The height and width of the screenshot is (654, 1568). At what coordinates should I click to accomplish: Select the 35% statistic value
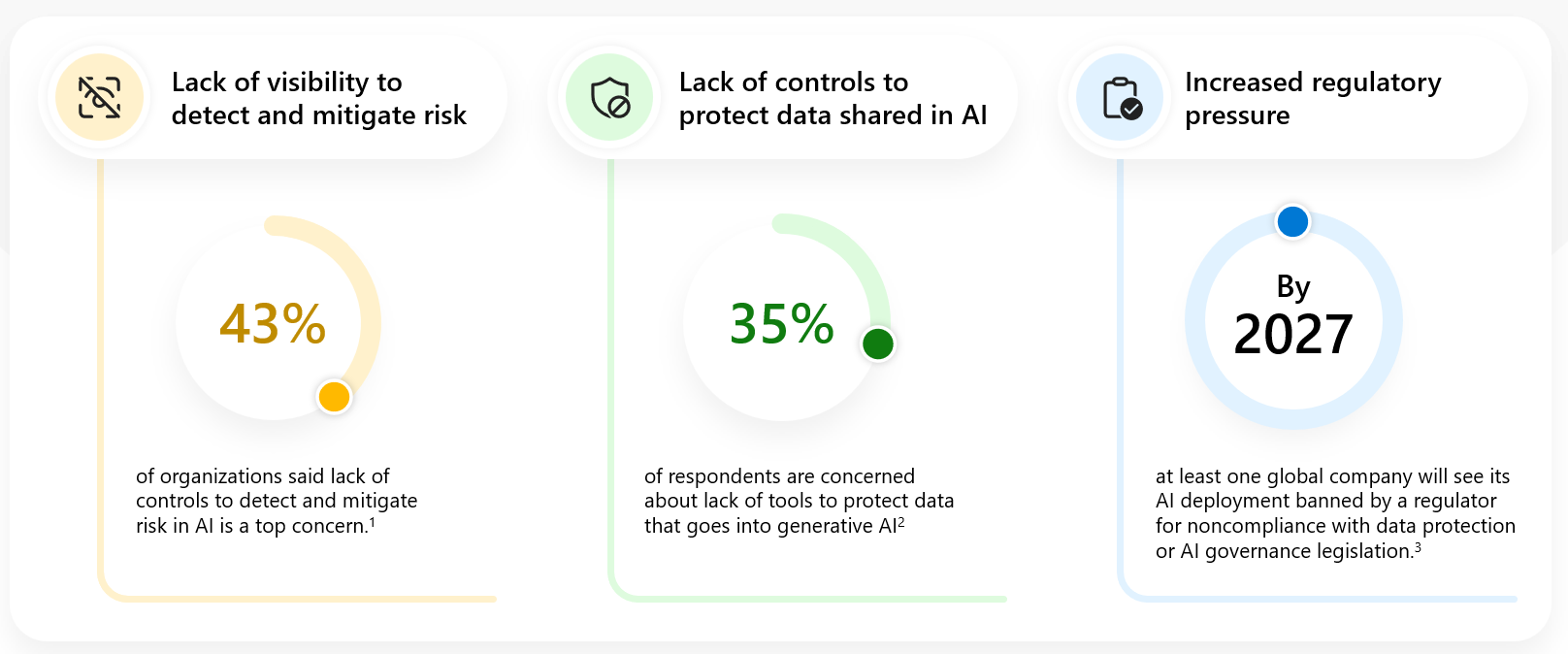[x=782, y=324]
